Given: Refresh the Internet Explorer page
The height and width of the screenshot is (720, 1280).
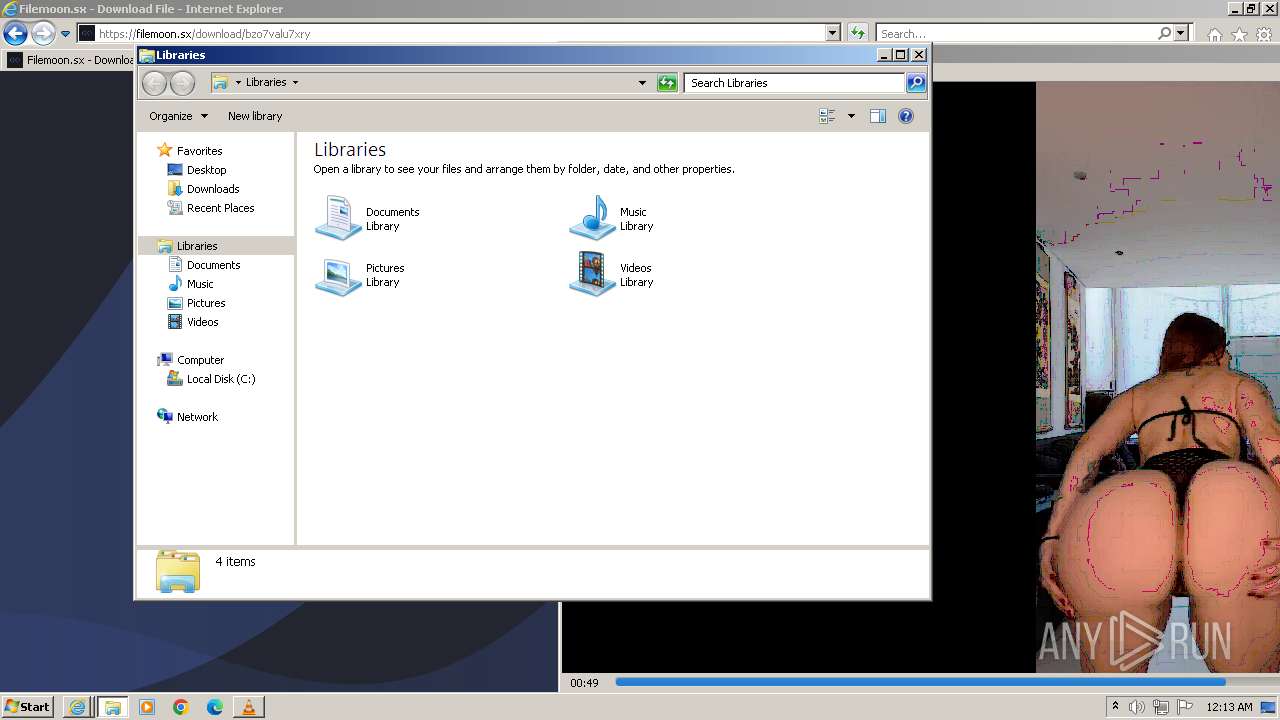Looking at the screenshot, I should click(x=857, y=33).
